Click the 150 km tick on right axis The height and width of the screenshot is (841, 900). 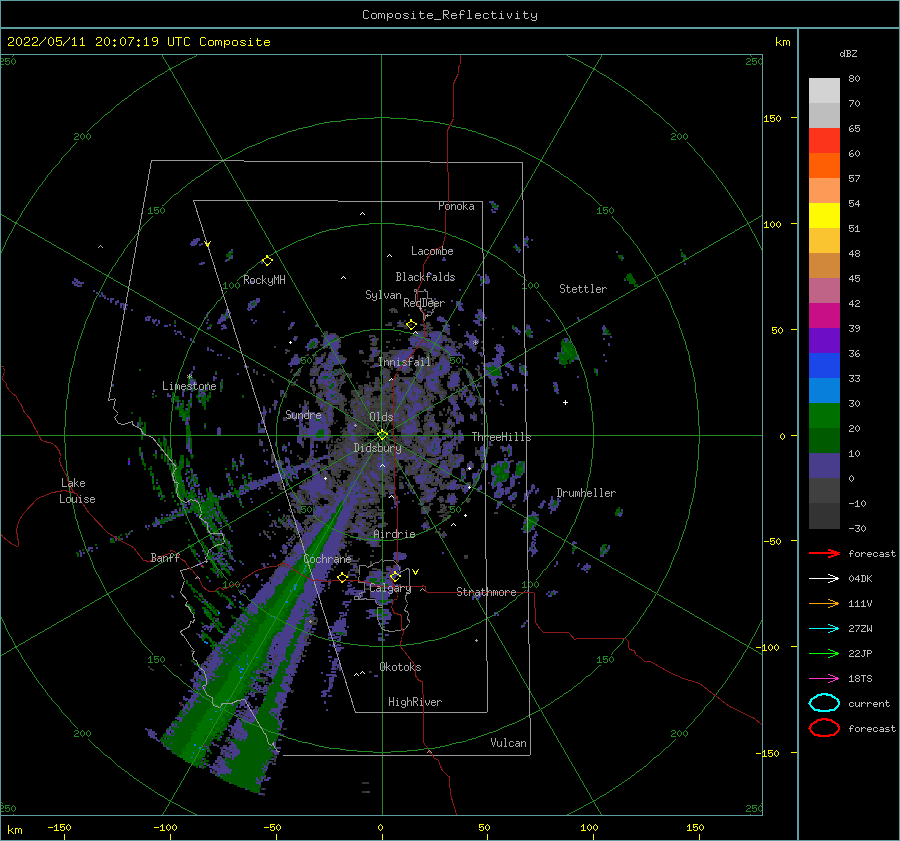tap(772, 118)
